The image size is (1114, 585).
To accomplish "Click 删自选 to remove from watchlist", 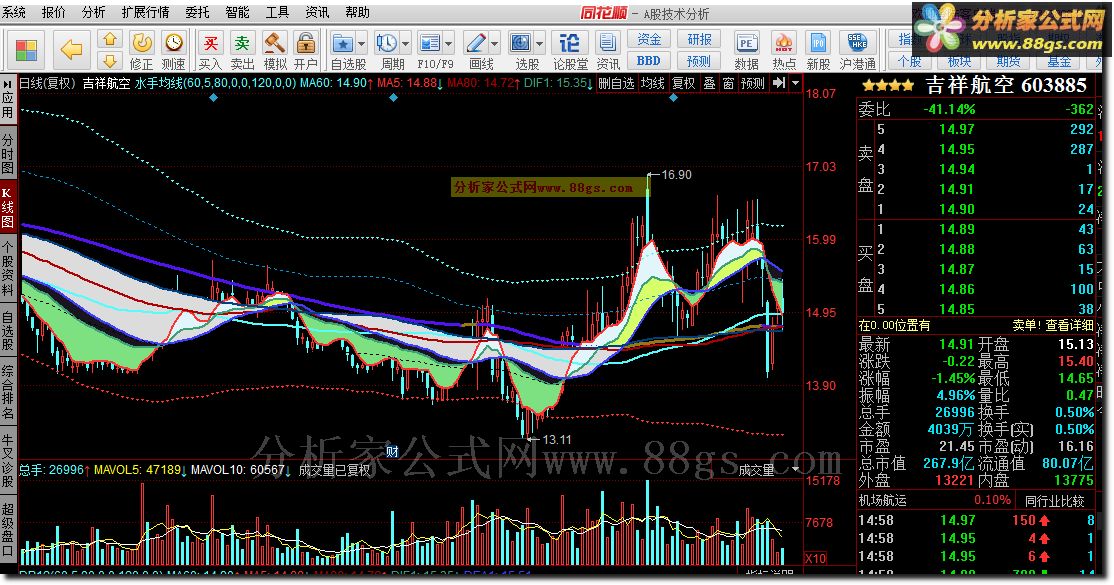I will [617, 83].
